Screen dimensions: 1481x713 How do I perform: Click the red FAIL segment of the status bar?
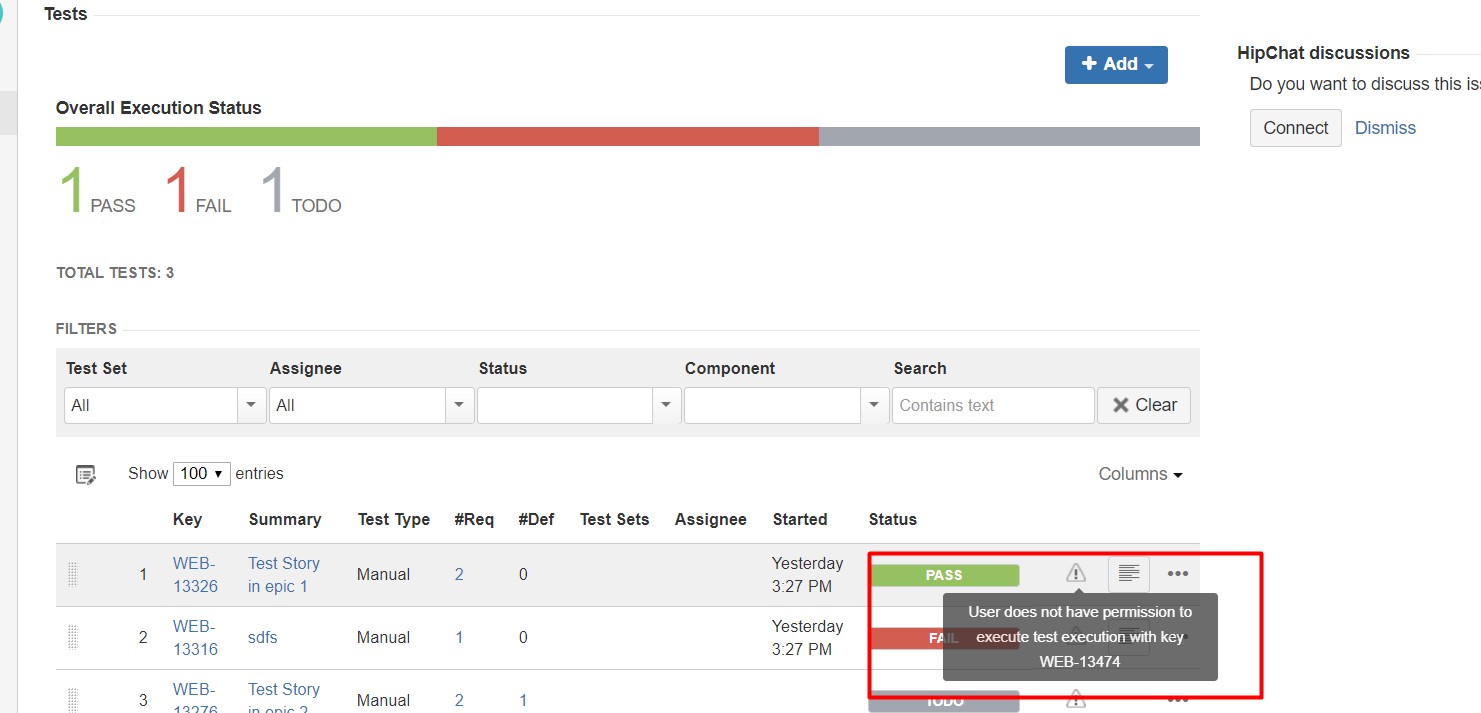tap(627, 137)
